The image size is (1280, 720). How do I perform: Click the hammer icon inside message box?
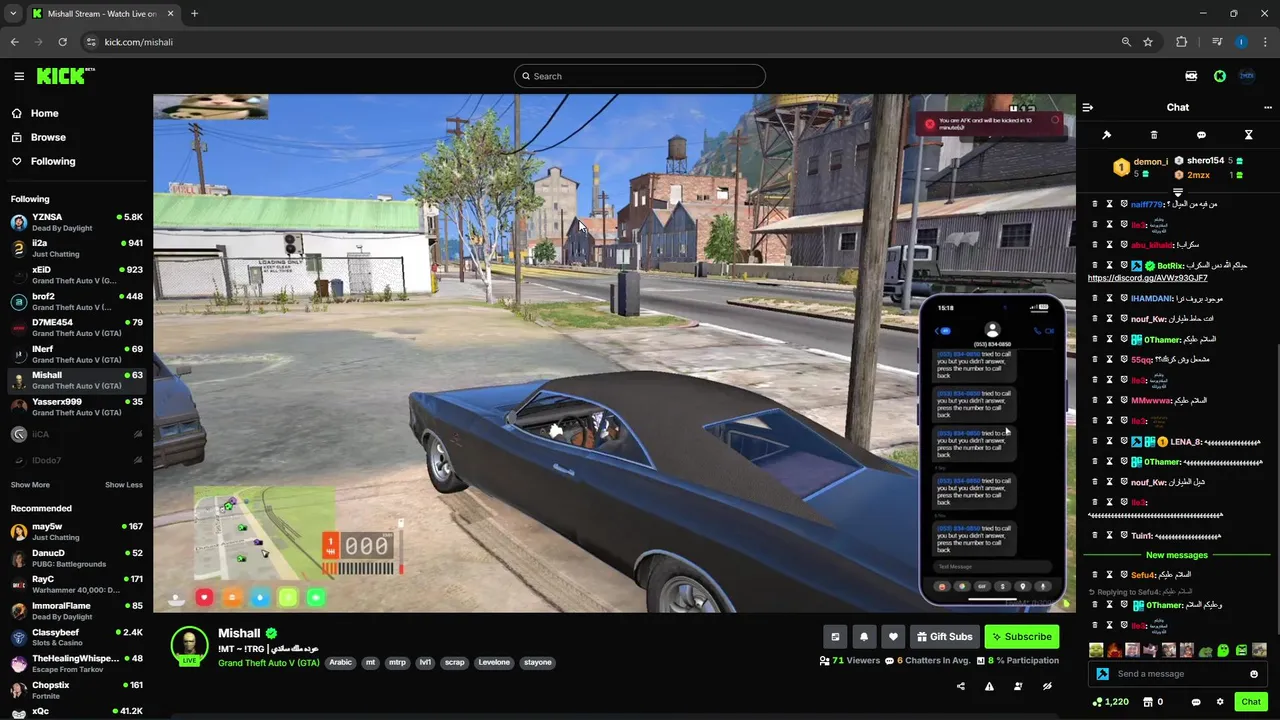pos(1103,674)
